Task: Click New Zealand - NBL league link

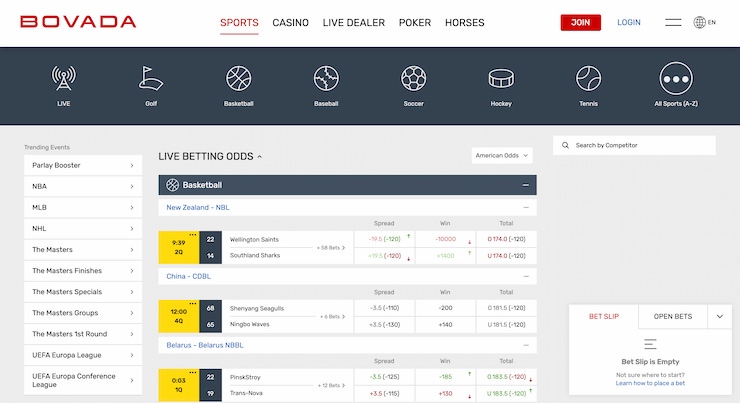Action: pyautogui.click(x=198, y=207)
